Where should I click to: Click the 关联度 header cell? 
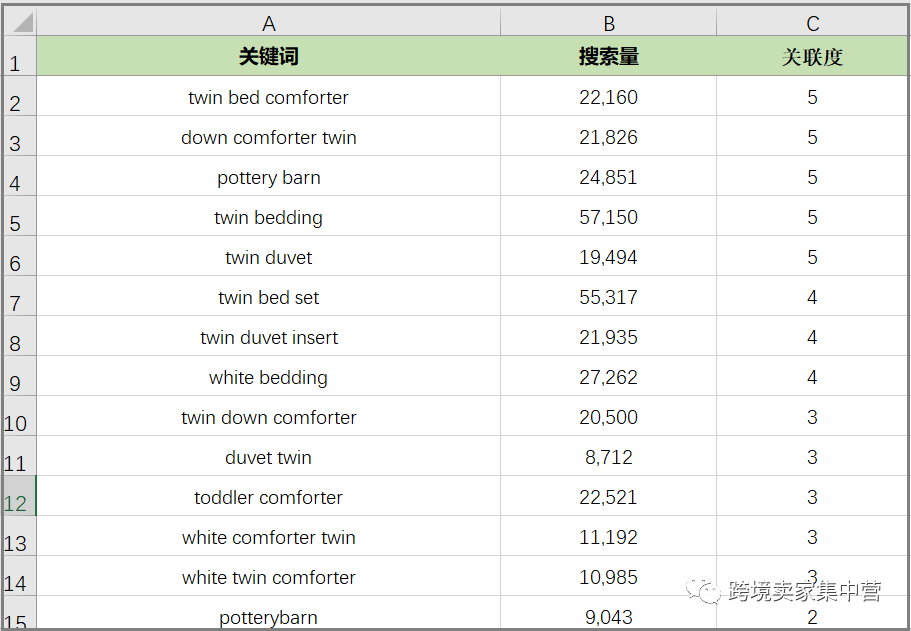click(812, 57)
